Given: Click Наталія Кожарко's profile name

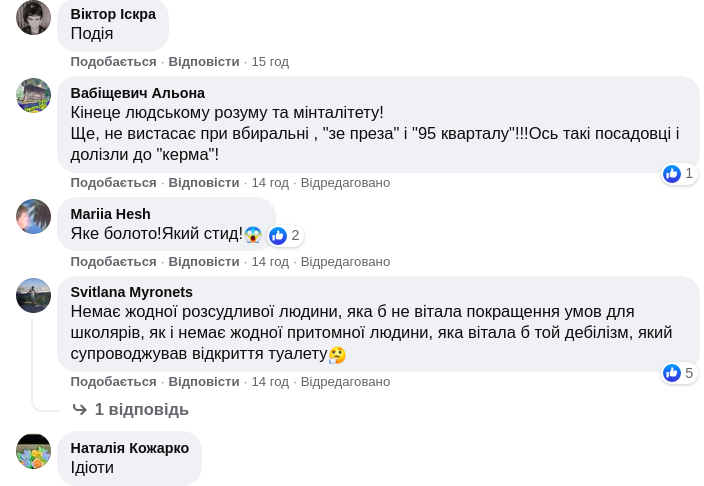Looking at the screenshot, I should click(x=129, y=447).
